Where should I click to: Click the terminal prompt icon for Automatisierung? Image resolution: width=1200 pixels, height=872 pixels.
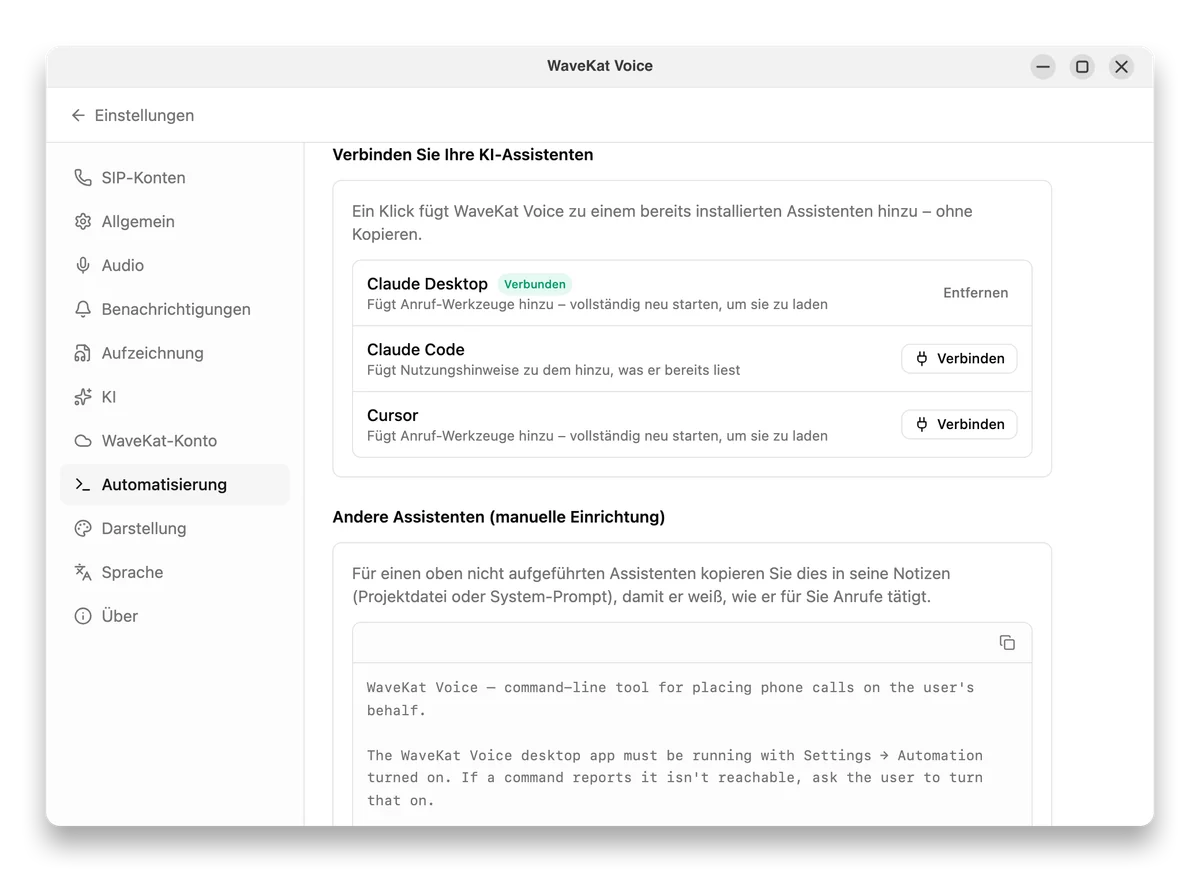pos(83,485)
